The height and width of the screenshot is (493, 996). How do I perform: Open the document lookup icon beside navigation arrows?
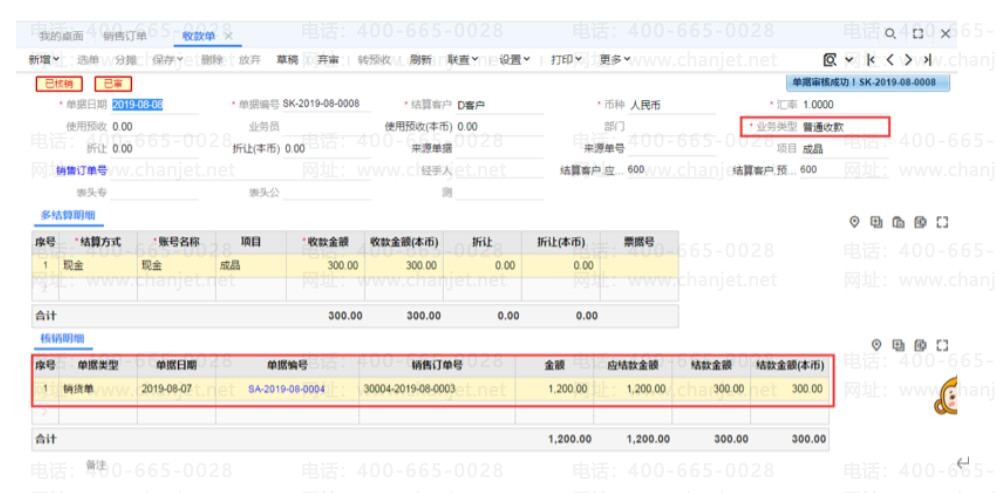[830, 60]
